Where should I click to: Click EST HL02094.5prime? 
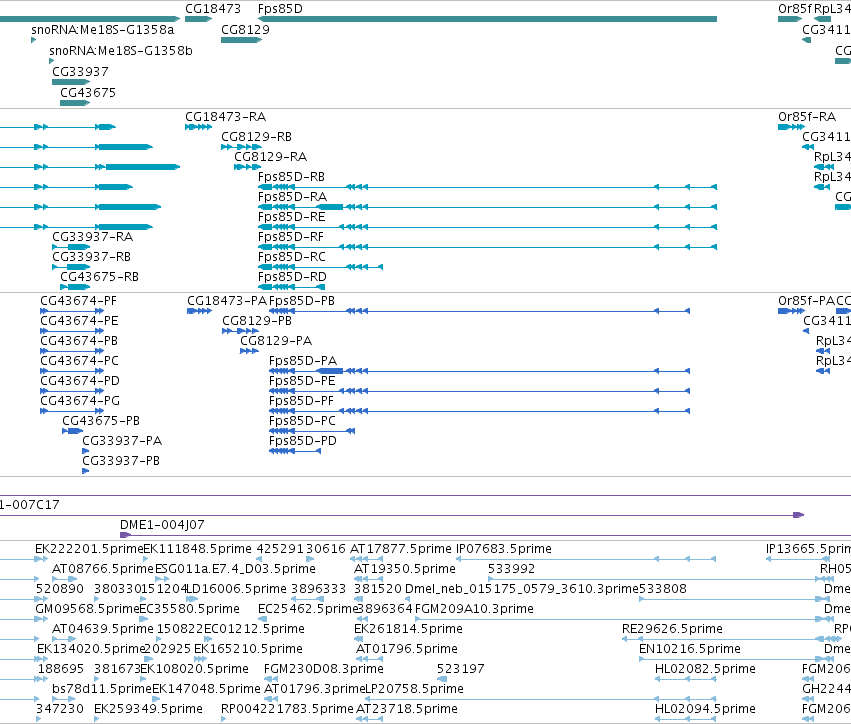[705, 709]
